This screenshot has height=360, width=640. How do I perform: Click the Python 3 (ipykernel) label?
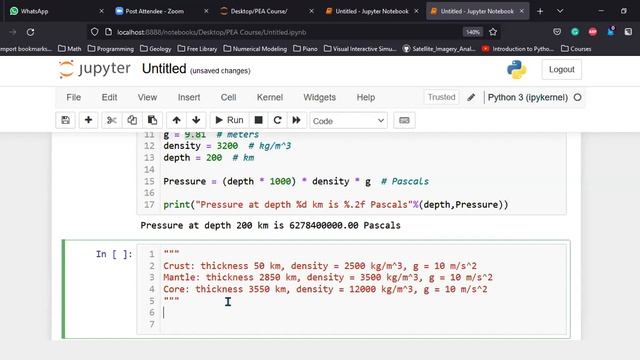pos(528,98)
